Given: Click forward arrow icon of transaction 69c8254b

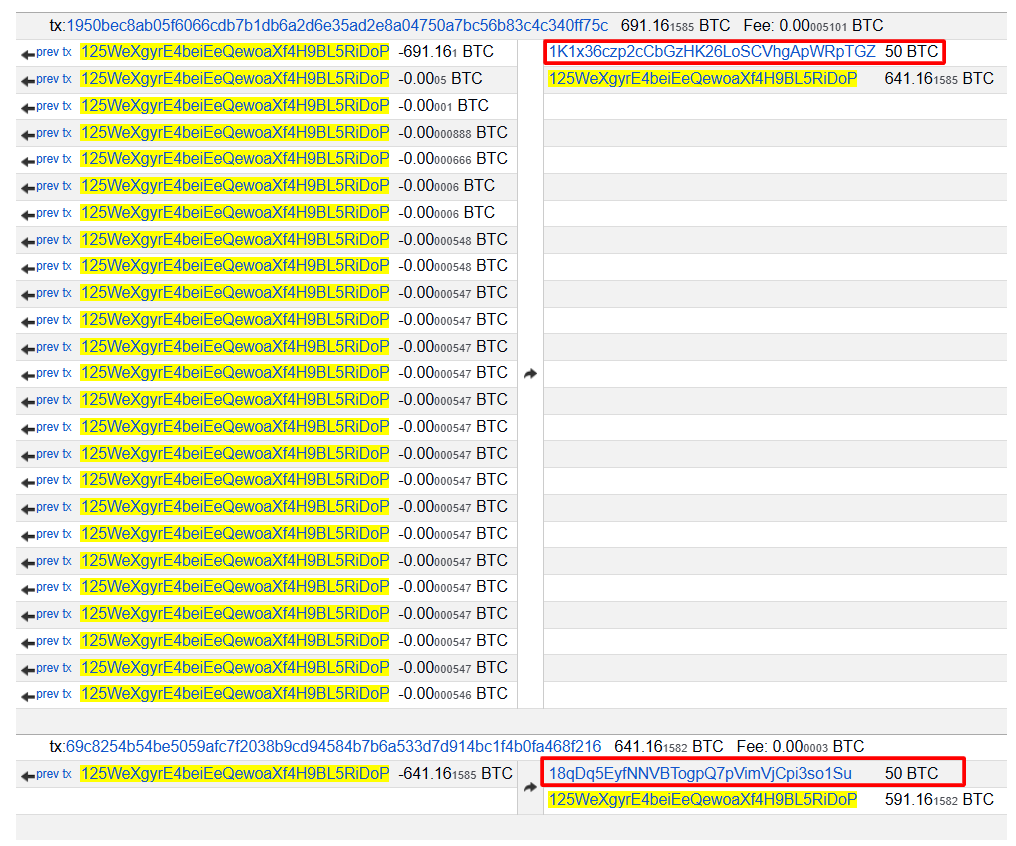Looking at the screenshot, I should click(530, 787).
